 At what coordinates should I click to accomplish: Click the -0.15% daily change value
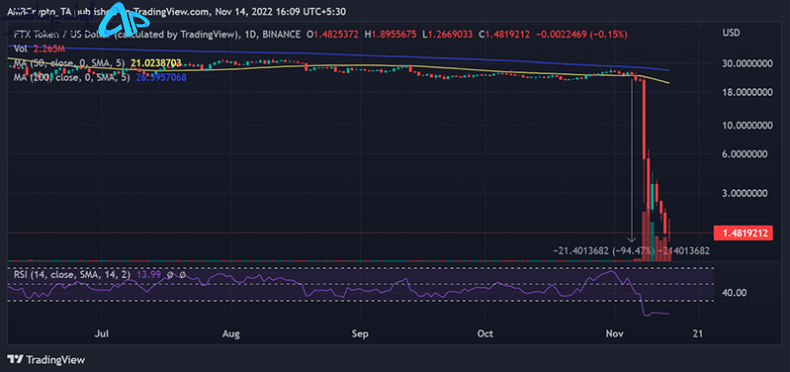(608, 35)
